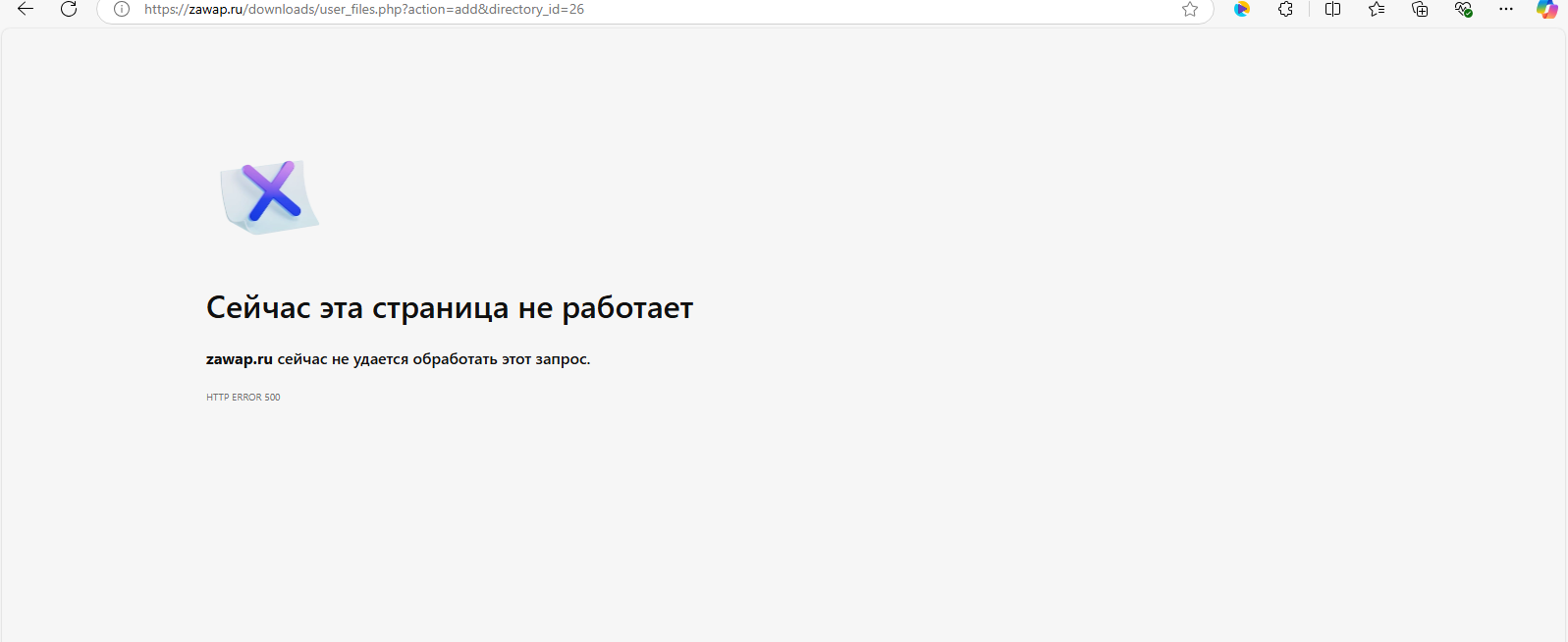This screenshot has height=642, width=1568.
Task: Click the HTTP ERROR 500 code text
Action: coord(243,398)
